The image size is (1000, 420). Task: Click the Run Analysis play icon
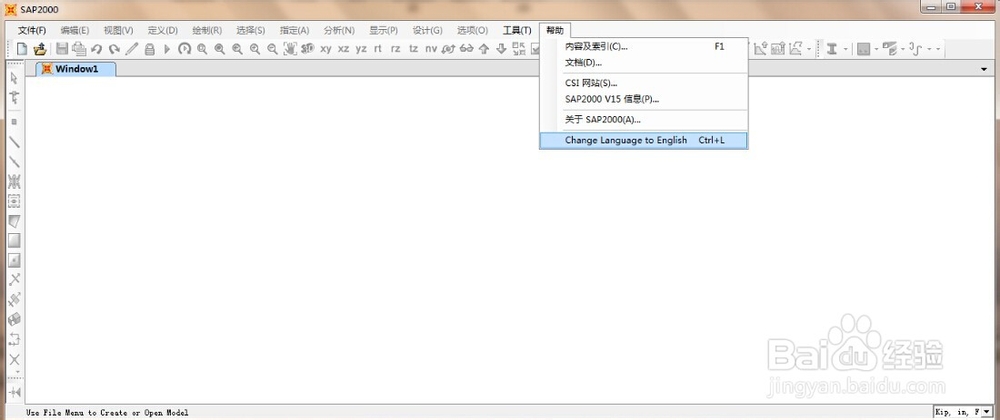pyautogui.click(x=166, y=48)
